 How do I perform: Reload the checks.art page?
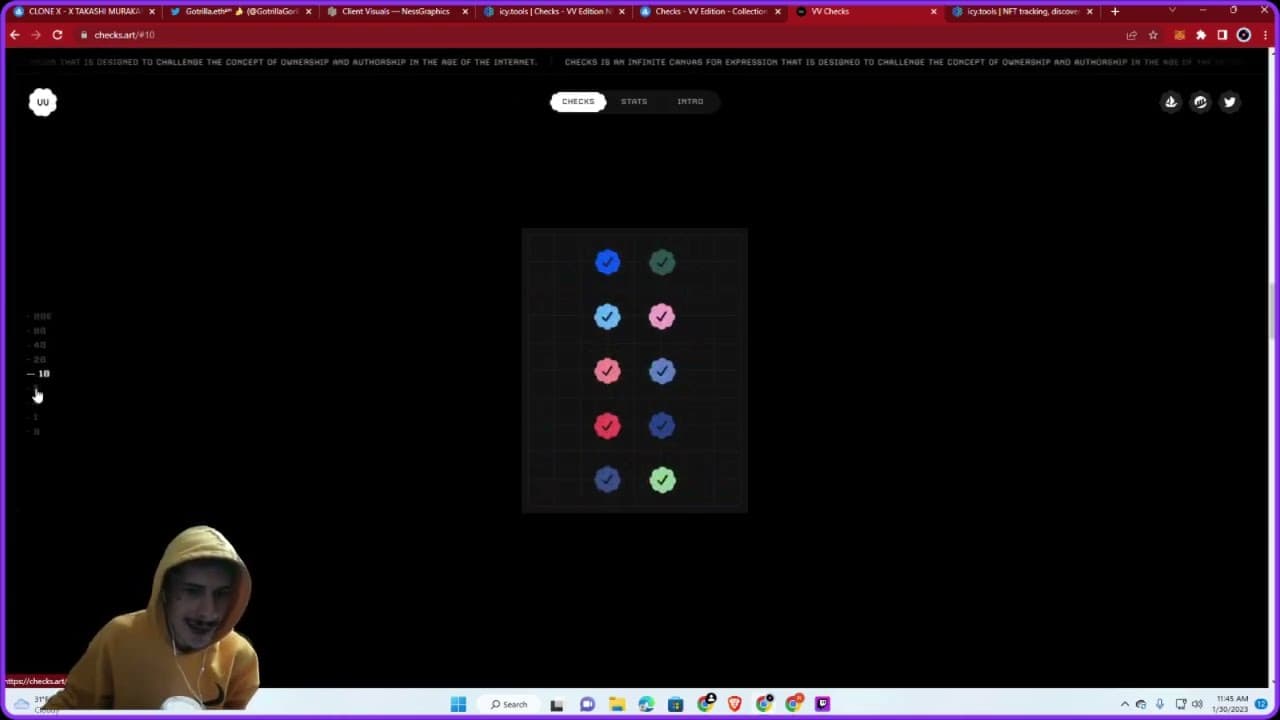(57, 34)
